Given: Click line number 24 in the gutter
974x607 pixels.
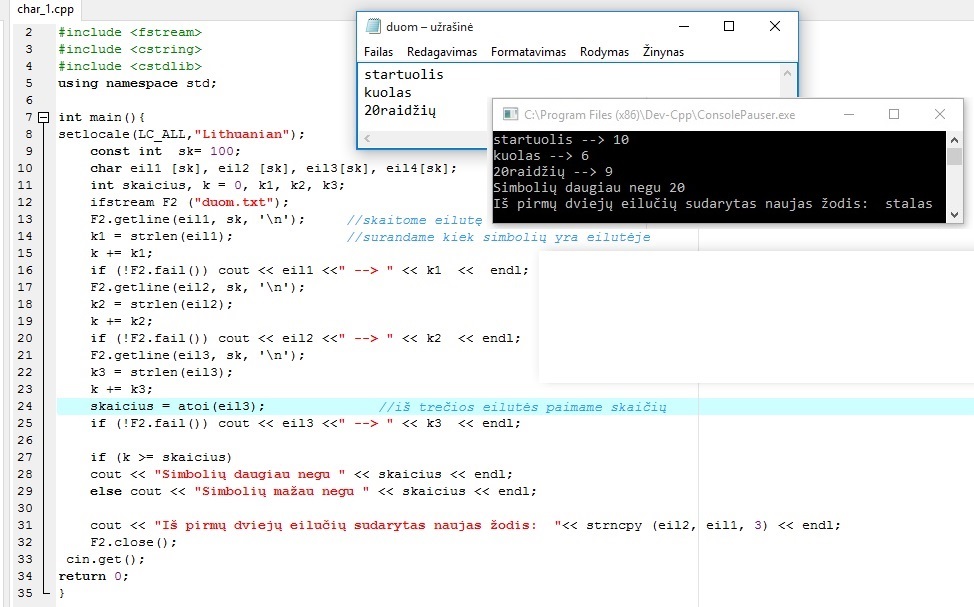Looking at the screenshot, I should [x=25, y=406].
